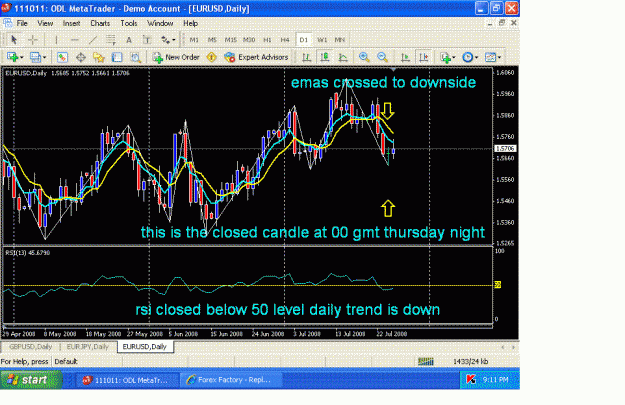Switch to the GBPUSD,Daily chart tab
Viewport: 625px width, 405px height.
(x=30, y=347)
